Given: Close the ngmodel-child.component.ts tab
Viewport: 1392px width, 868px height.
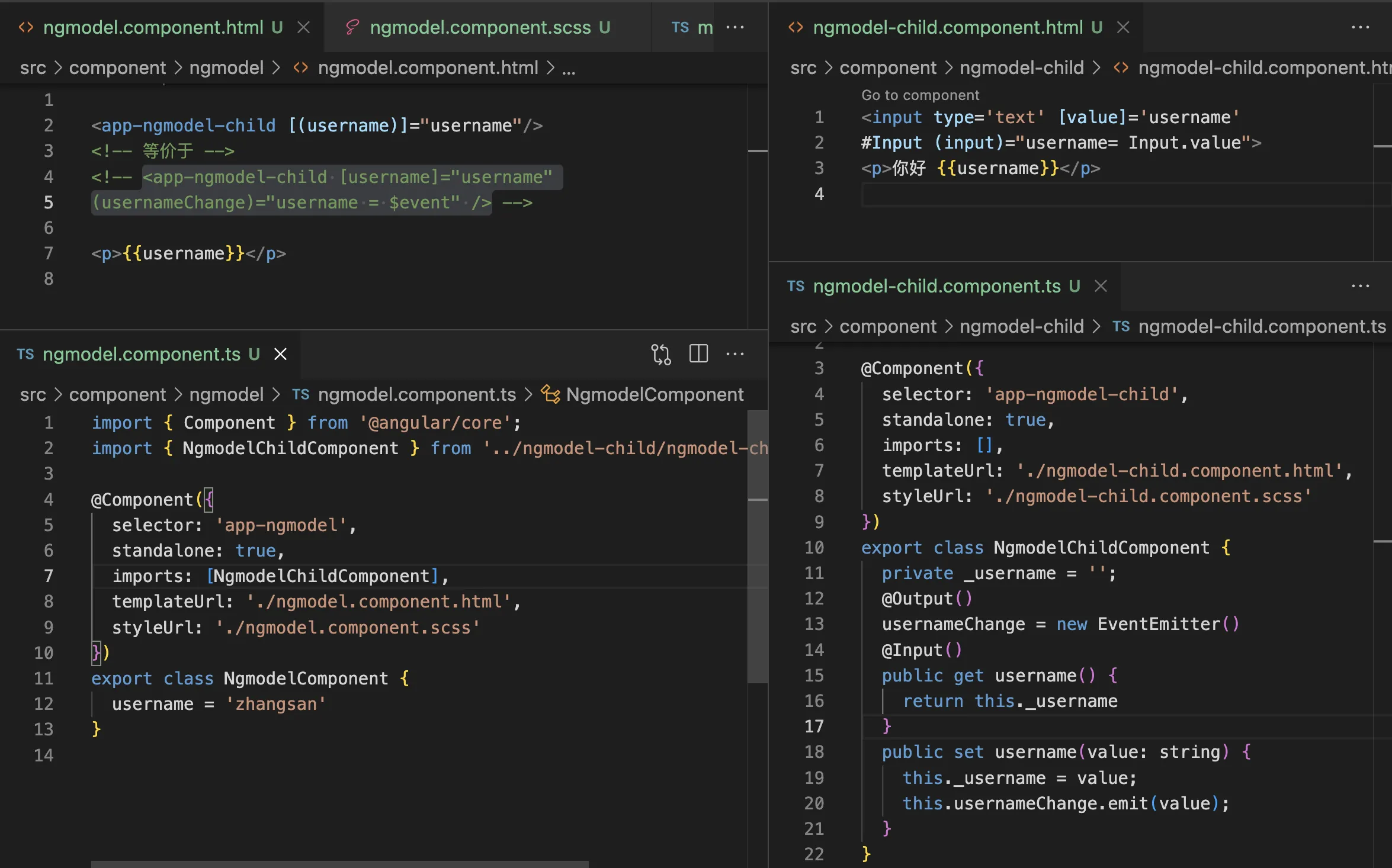Looking at the screenshot, I should (x=1101, y=286).
